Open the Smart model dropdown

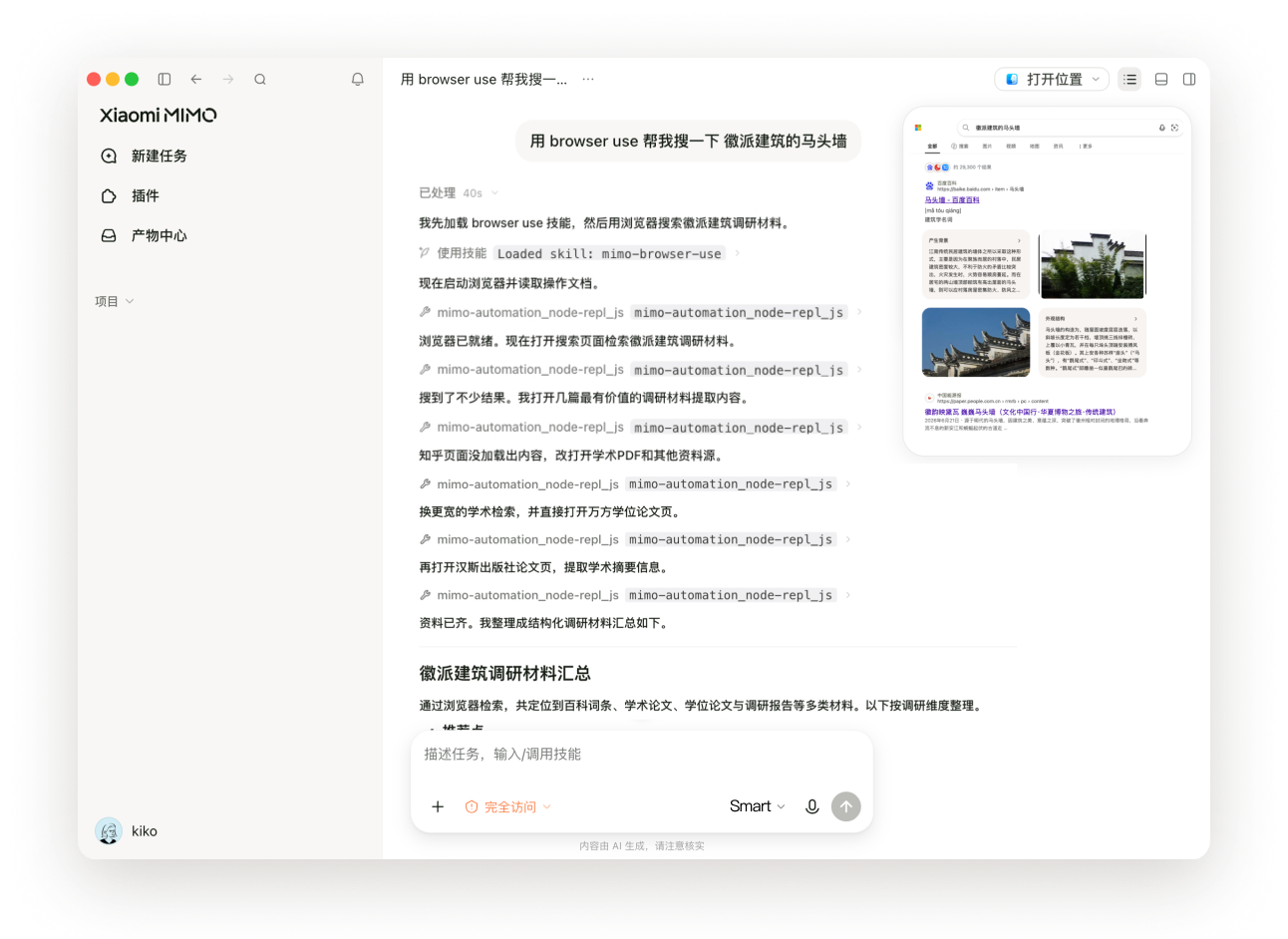pyautogui.click(x=758, y=806)
